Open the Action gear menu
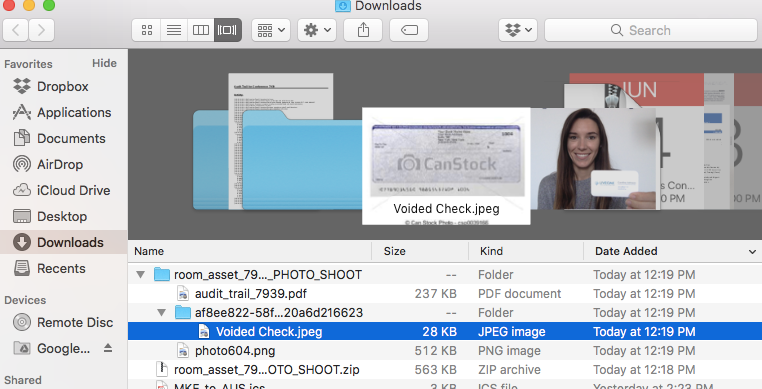Viewport: 762px width, 389px height. tap(317, 30)
